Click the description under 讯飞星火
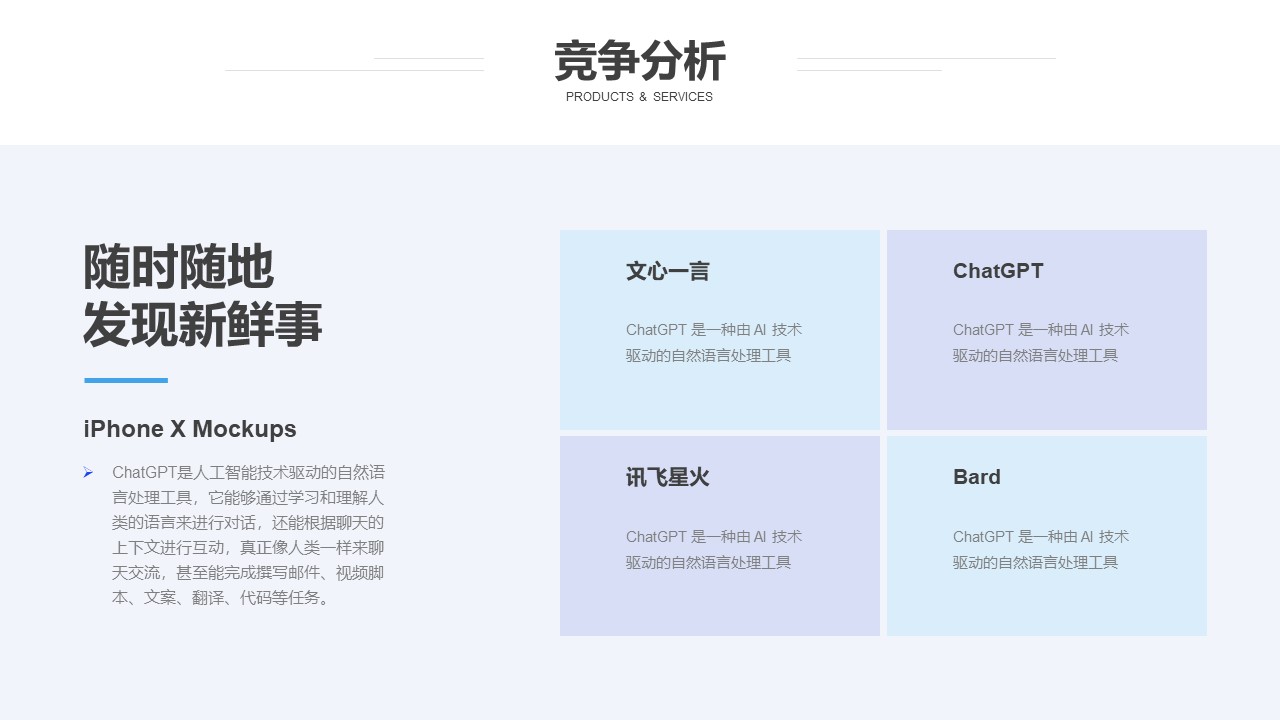Image resolution: width=1280 pixels, height=720 pixels. tap(714, 550)
